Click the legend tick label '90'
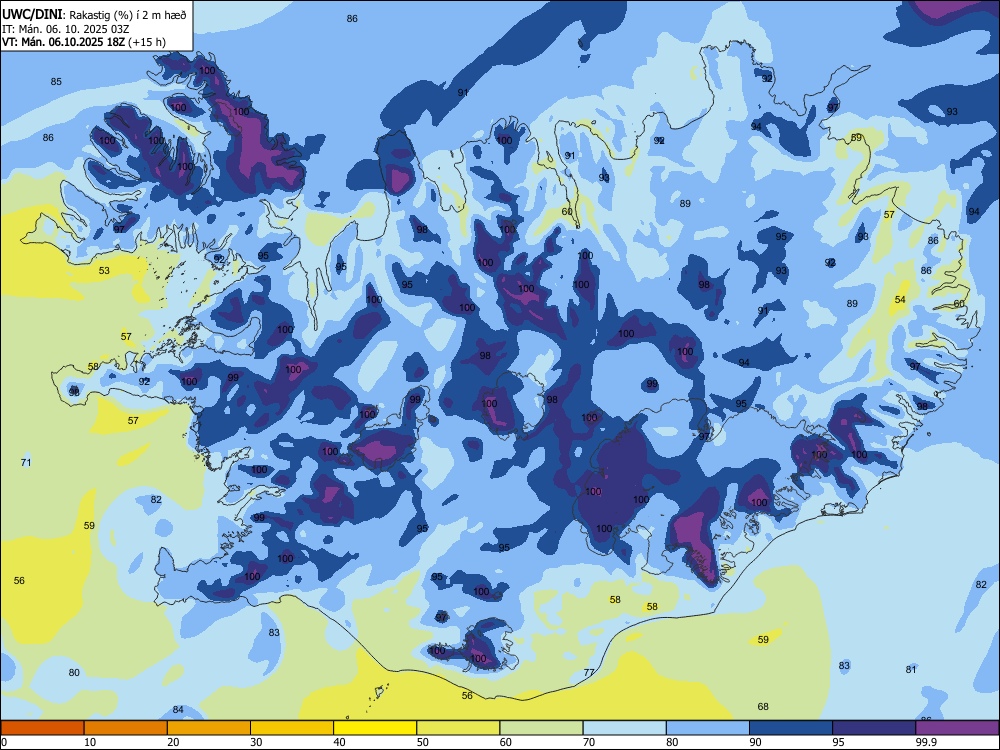The image size is (1000, 750). (755, 742)
